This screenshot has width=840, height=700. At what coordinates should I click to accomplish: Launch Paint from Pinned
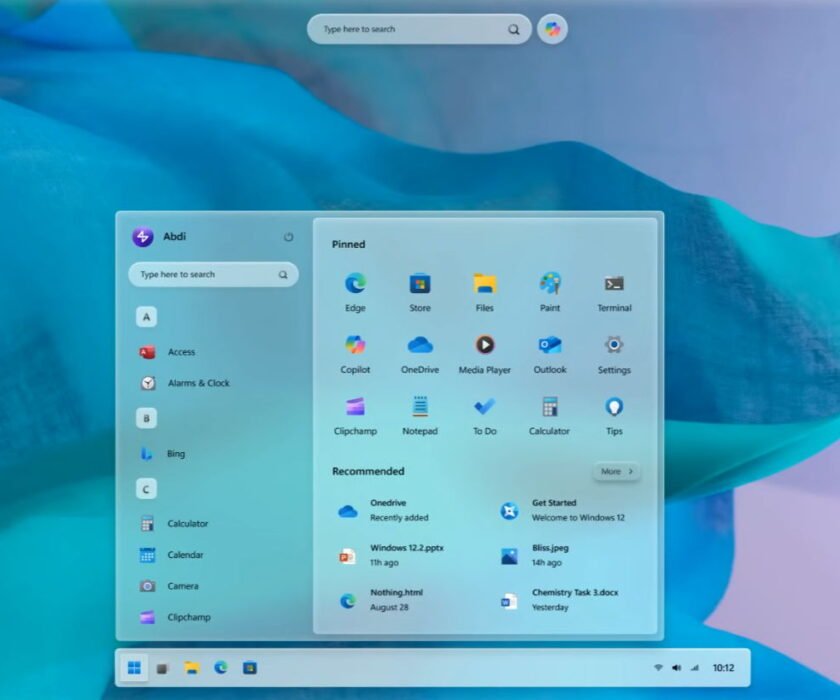click(x=550, y=292)
